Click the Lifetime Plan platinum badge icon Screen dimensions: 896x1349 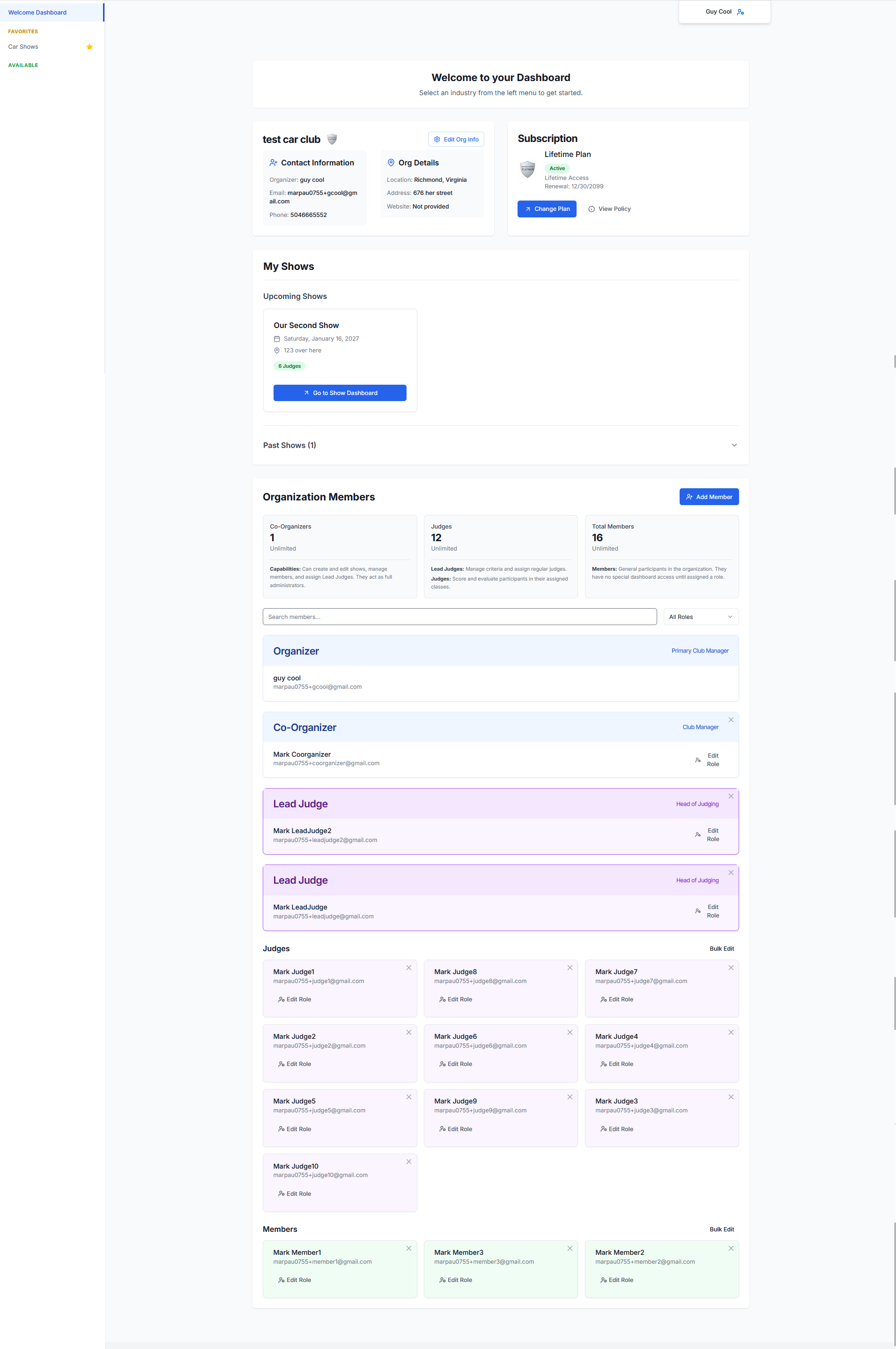pos(527,169)
